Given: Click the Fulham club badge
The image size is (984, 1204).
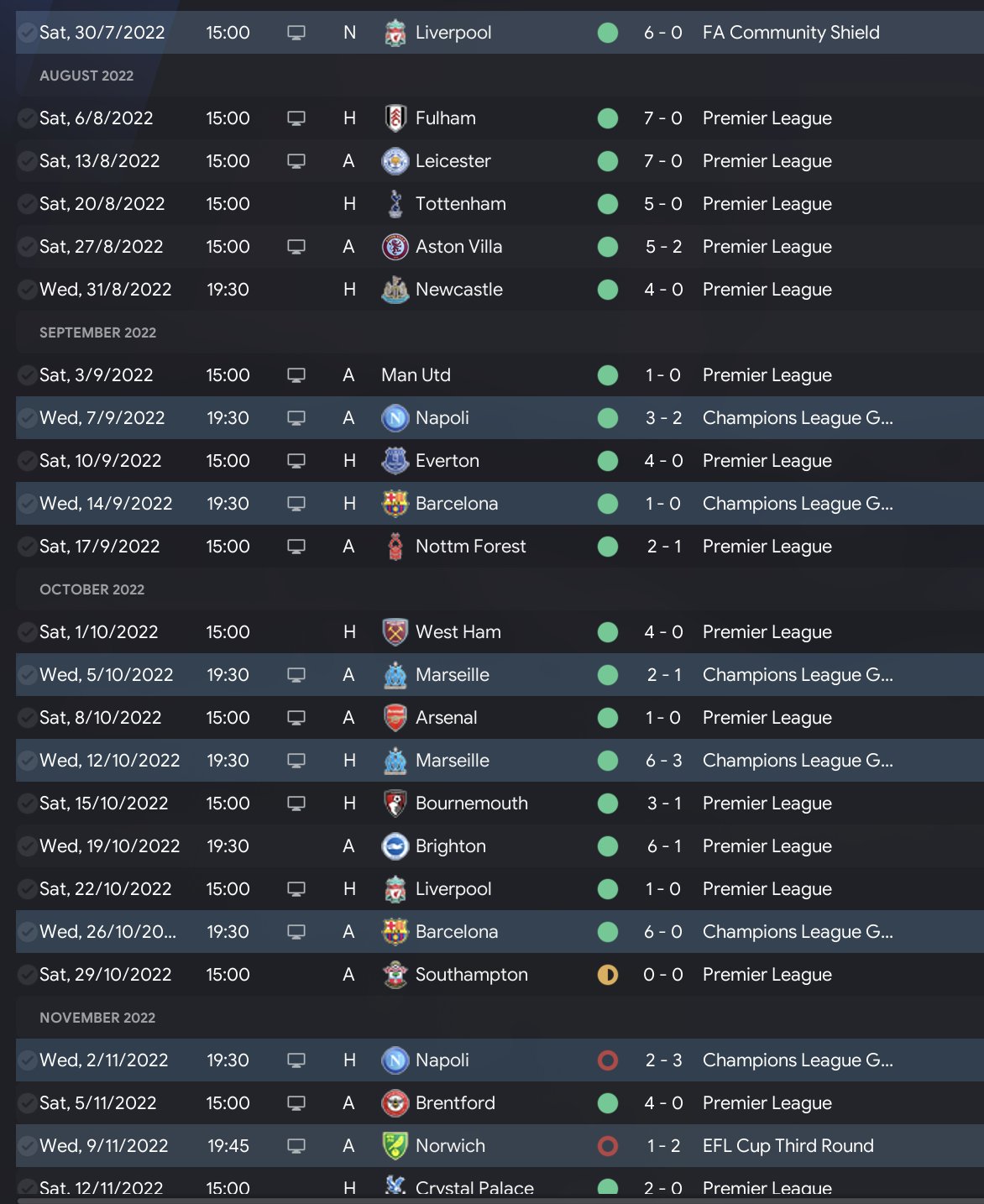Looking at the screenshot, I should click(395, 118).
